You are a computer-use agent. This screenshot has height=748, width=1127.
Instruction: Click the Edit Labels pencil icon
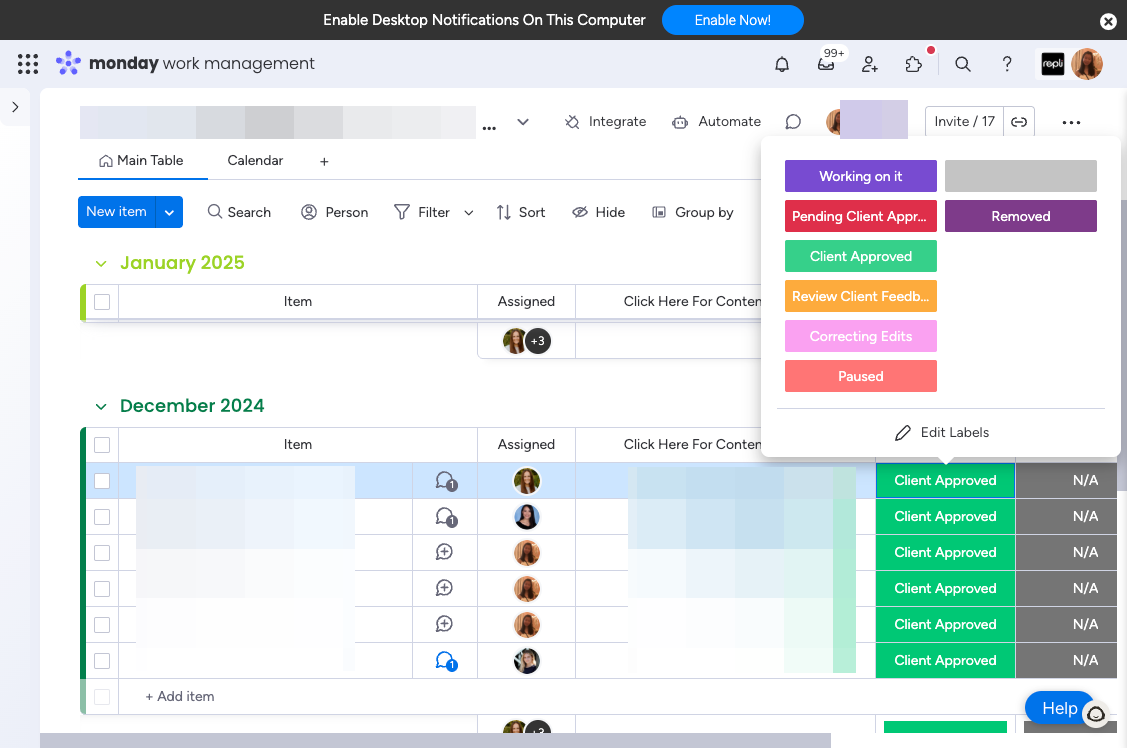903,433
